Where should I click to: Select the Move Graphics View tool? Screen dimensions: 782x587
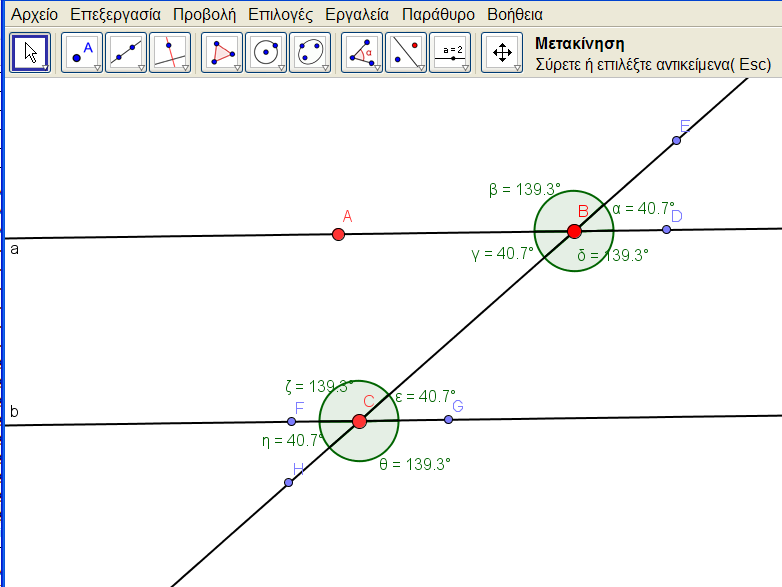coord(501,53)
